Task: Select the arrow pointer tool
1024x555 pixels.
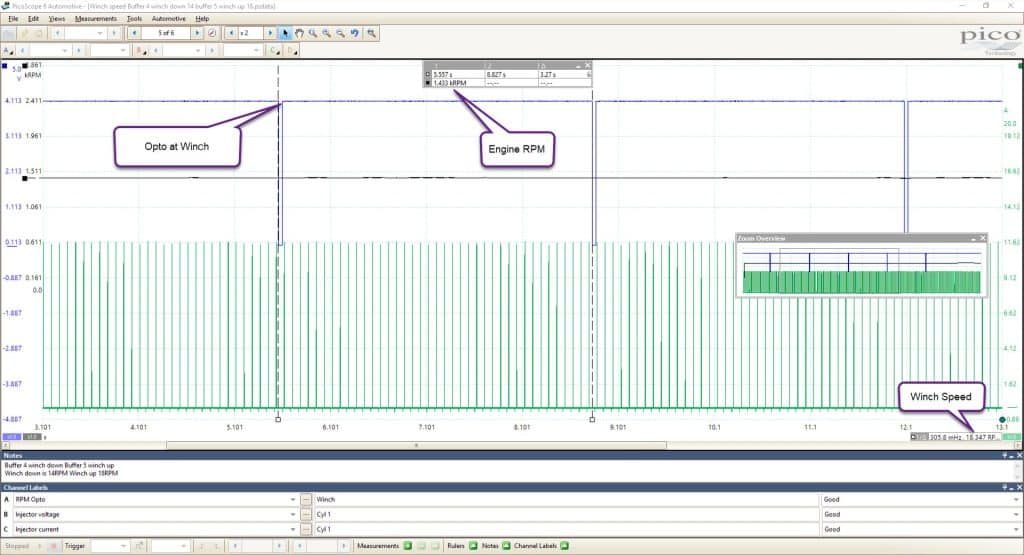Action: 285,33
